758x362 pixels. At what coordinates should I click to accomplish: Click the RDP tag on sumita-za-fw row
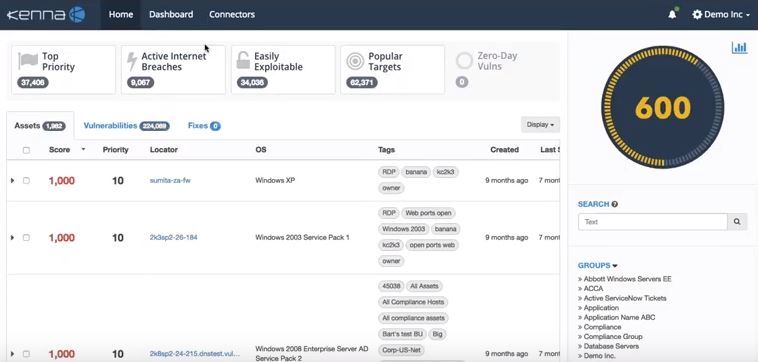tap(388, 172)
